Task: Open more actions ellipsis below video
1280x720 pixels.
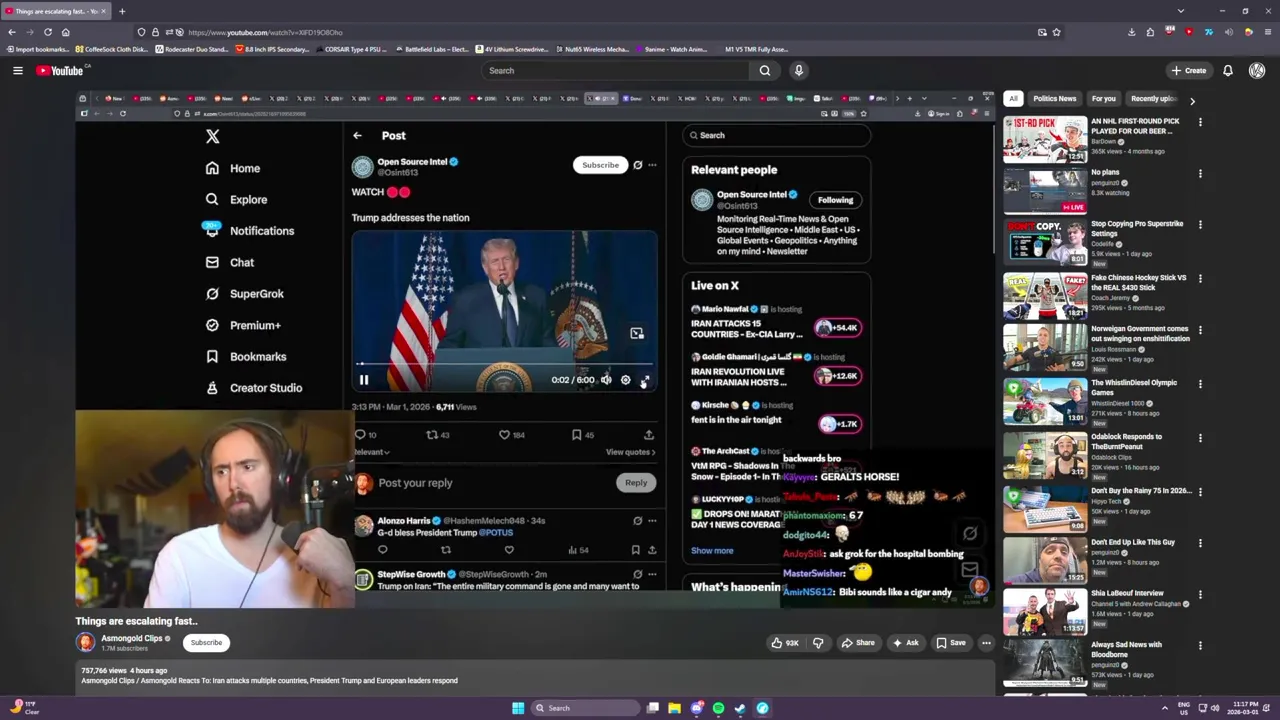Action: coord(986,643)
